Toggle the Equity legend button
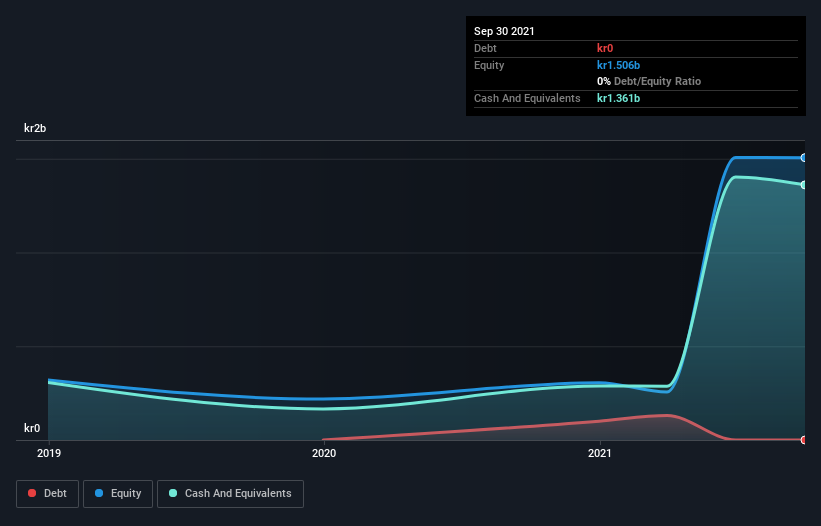The height and width of the screenshot is (526, 821). [x=118, y=494]
